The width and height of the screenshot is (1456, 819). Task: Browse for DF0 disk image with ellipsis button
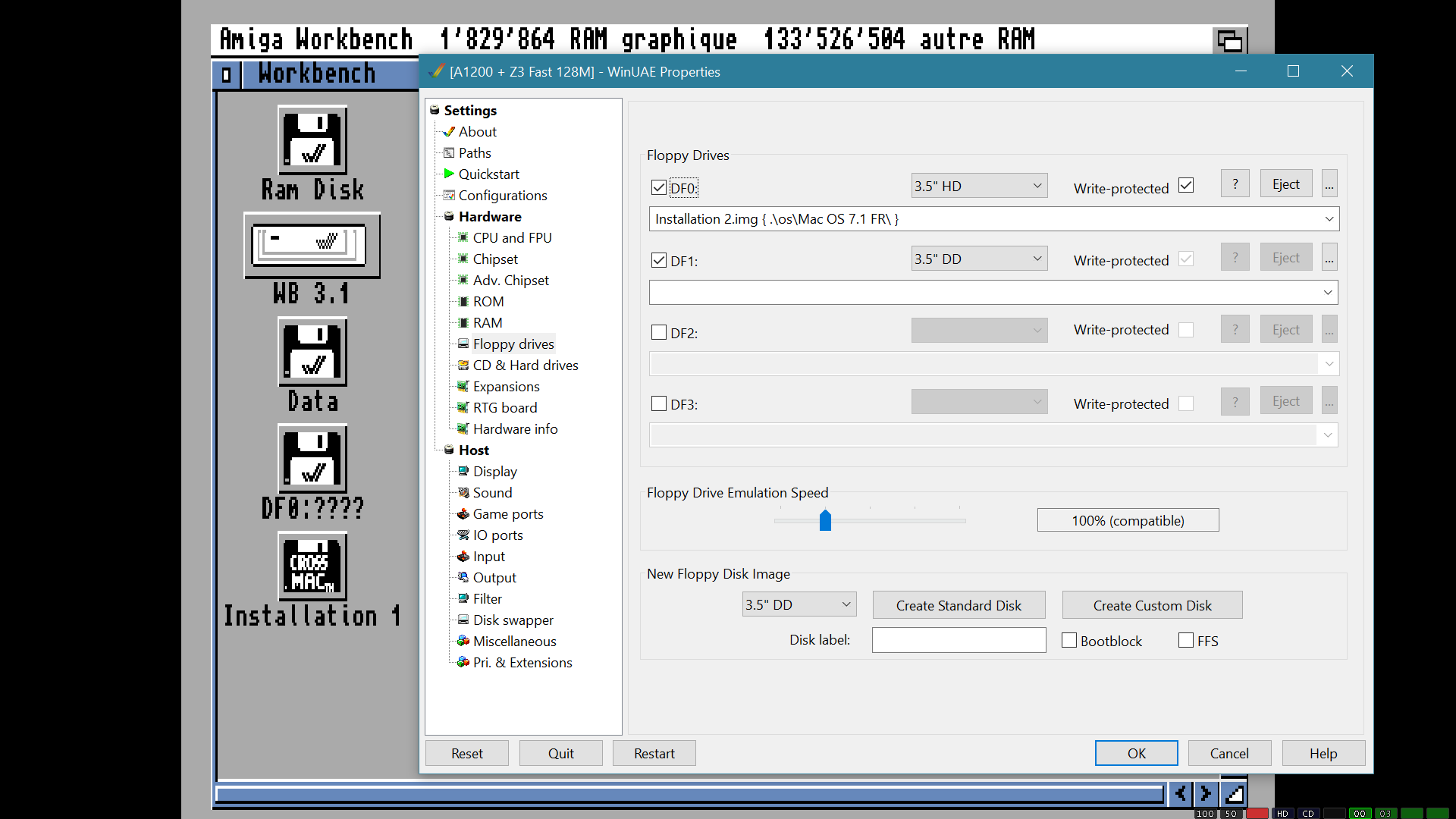[1329, 184]
